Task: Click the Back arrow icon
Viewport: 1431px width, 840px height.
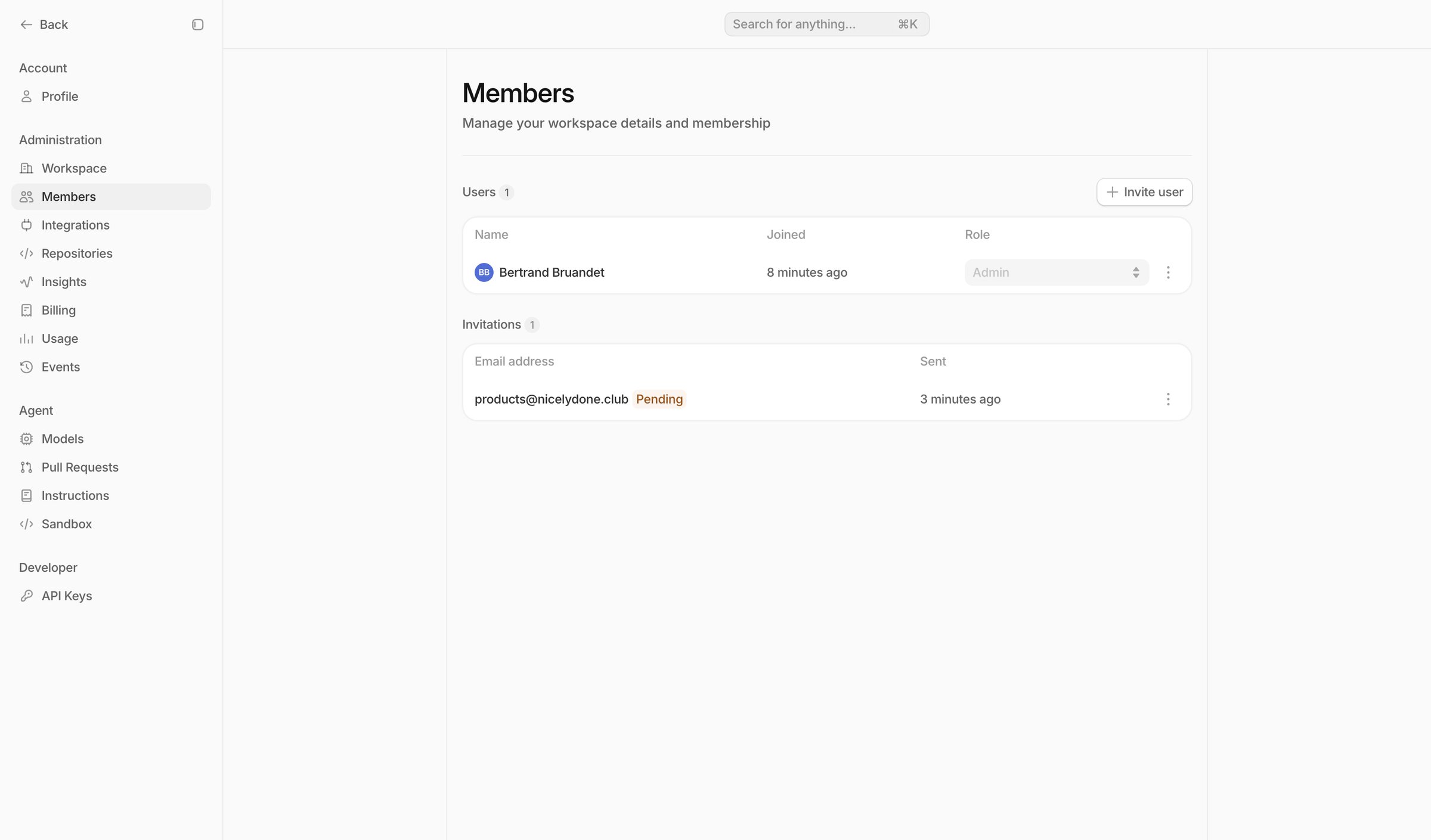Action: pyautogui.click(x=26, y=24)
